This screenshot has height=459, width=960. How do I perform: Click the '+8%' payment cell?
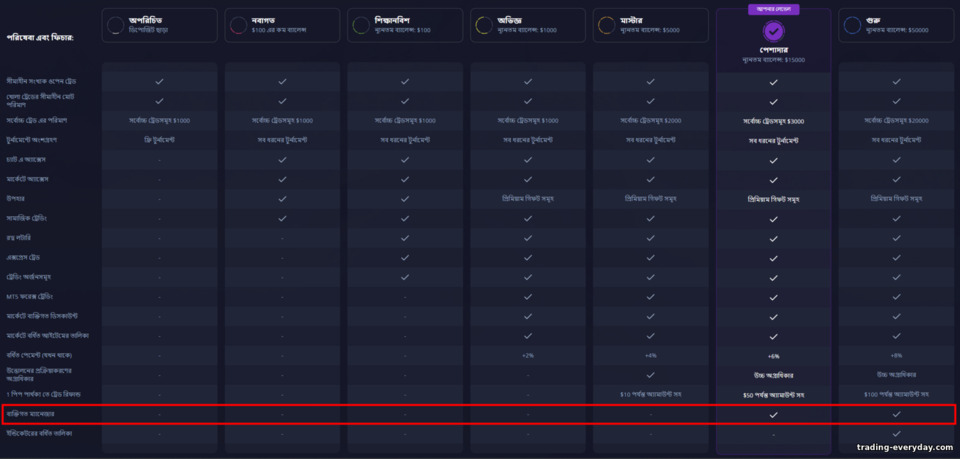pos(896,356)
